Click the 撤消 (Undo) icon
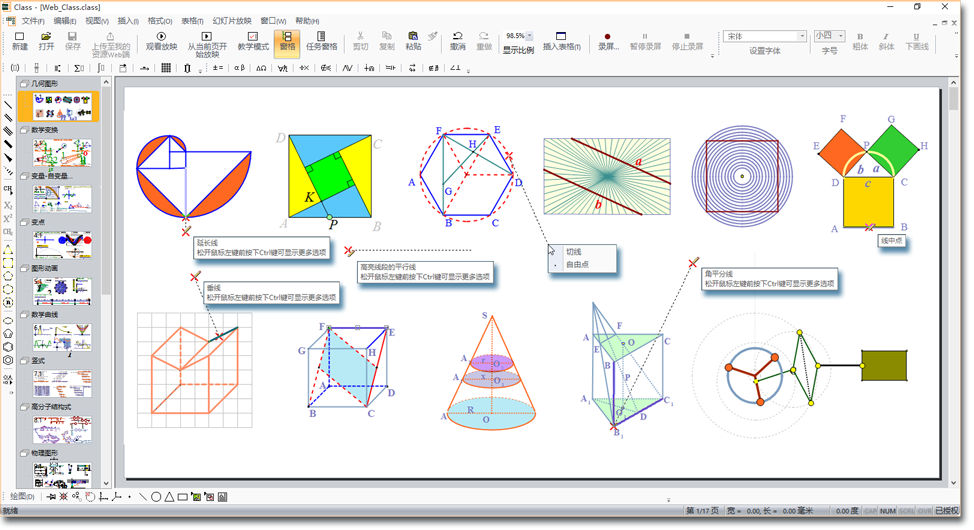Viewport: 974px width, 530px height. (x=457, y=41)
